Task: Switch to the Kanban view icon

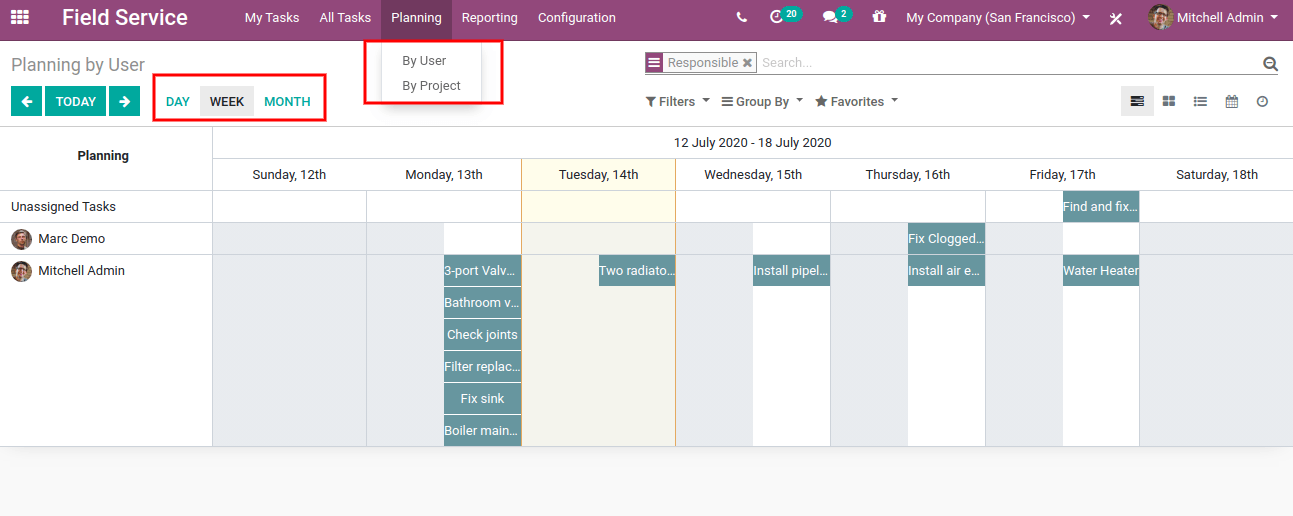Action: point(1168,101)
